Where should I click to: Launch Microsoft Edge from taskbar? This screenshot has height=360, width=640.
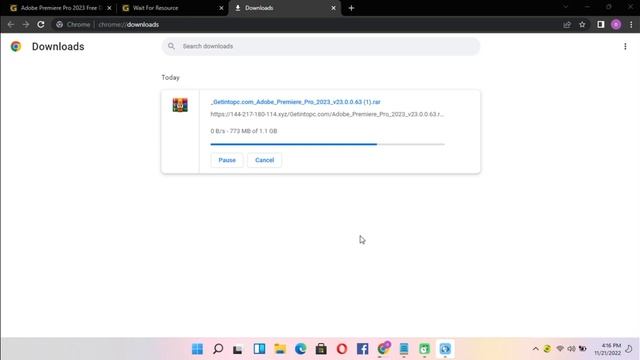tap(300, 349)
